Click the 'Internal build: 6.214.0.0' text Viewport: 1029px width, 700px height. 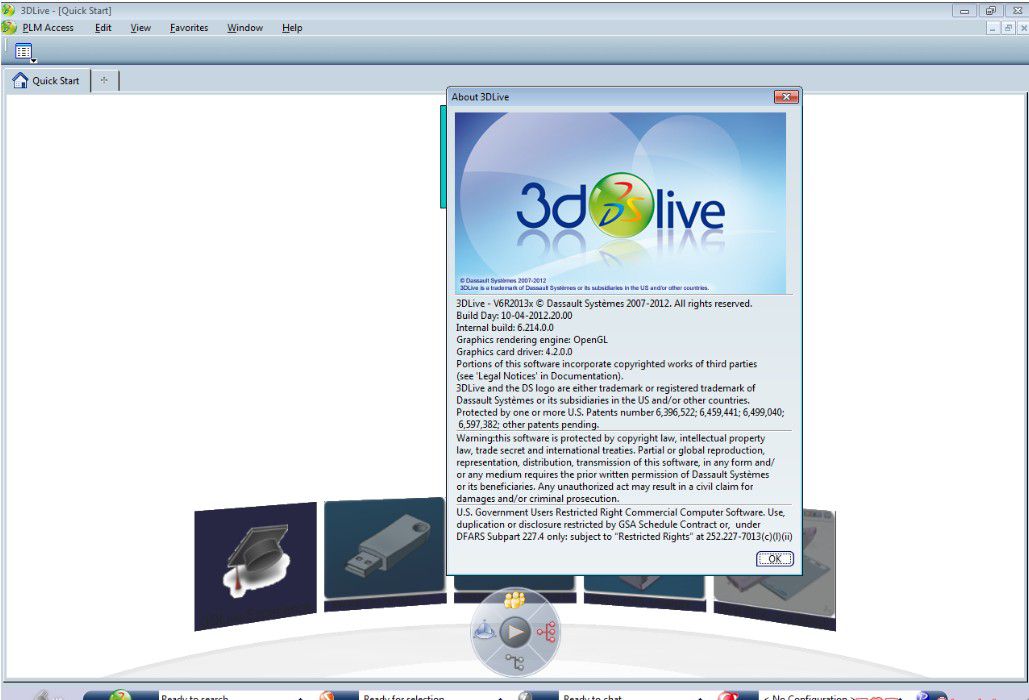[505, 327]
